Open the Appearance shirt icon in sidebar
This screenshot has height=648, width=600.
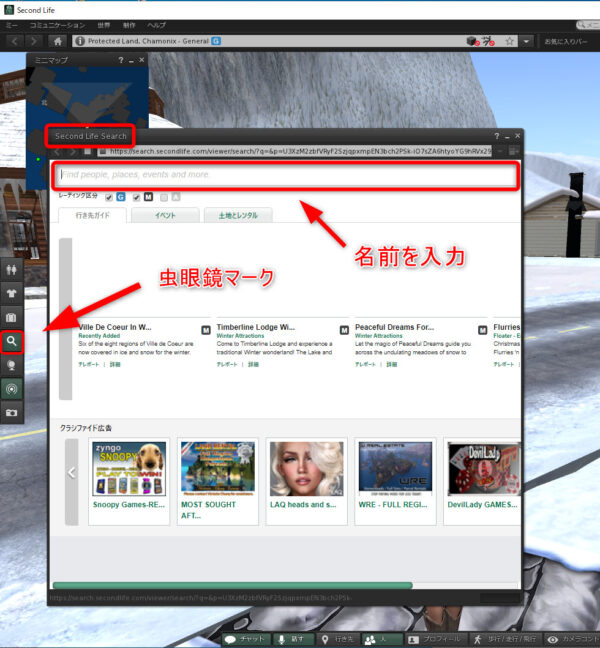click(x=12, y=293)
